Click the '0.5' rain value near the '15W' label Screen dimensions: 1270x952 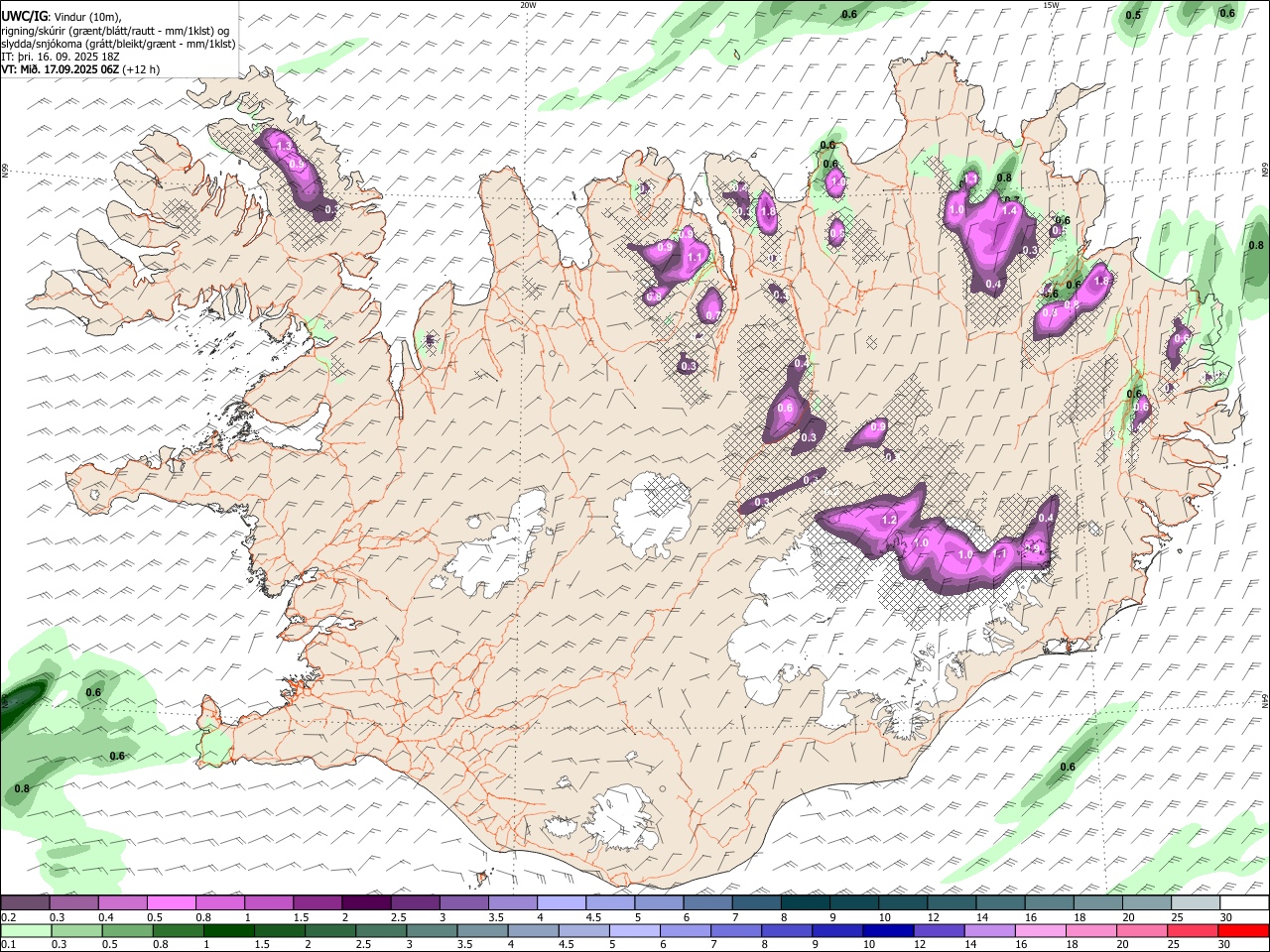point(1133,15)
